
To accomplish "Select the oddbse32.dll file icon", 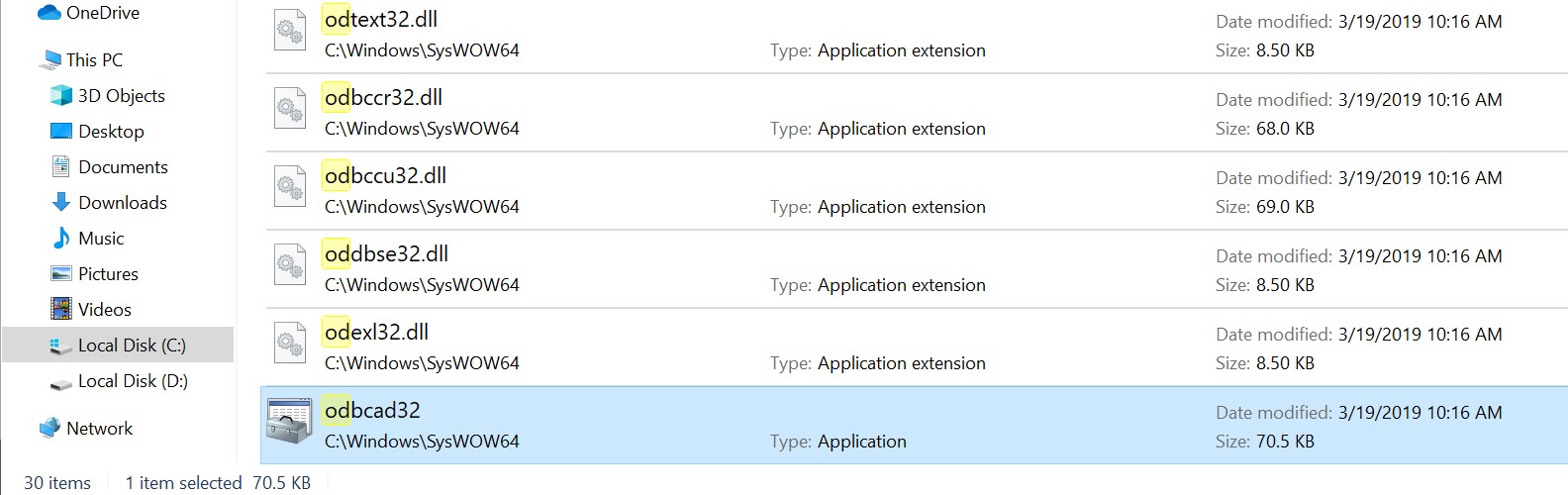I will (290, 264).
